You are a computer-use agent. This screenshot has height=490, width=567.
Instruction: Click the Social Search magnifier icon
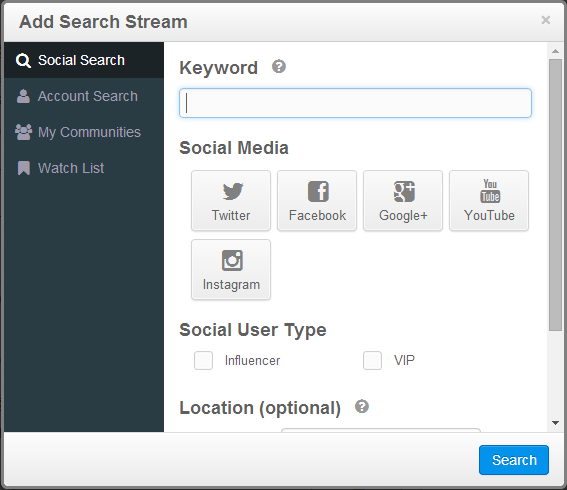click(24, 60)
